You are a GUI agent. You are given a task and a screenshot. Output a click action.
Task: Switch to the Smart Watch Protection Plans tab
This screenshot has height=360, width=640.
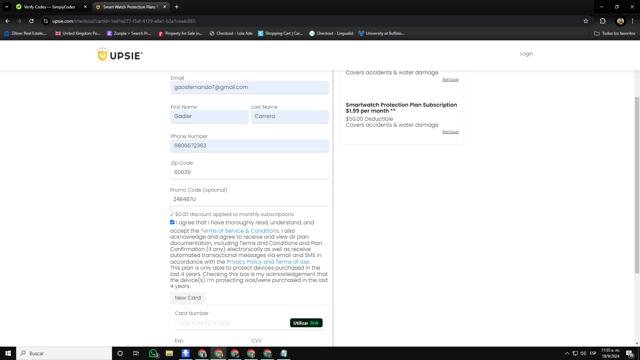[x=129, y=7]
